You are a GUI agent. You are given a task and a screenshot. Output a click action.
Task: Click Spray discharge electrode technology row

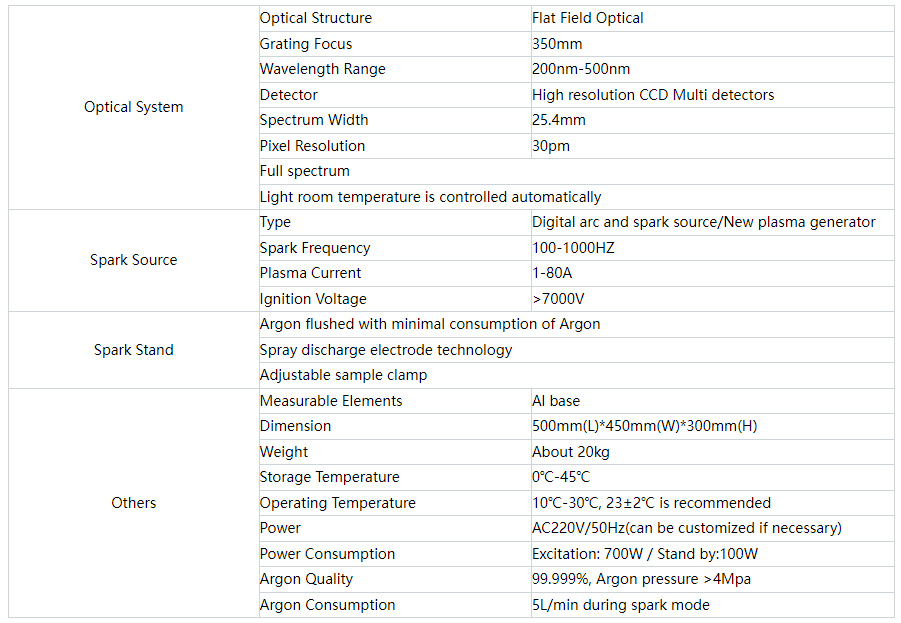[576, 350]
